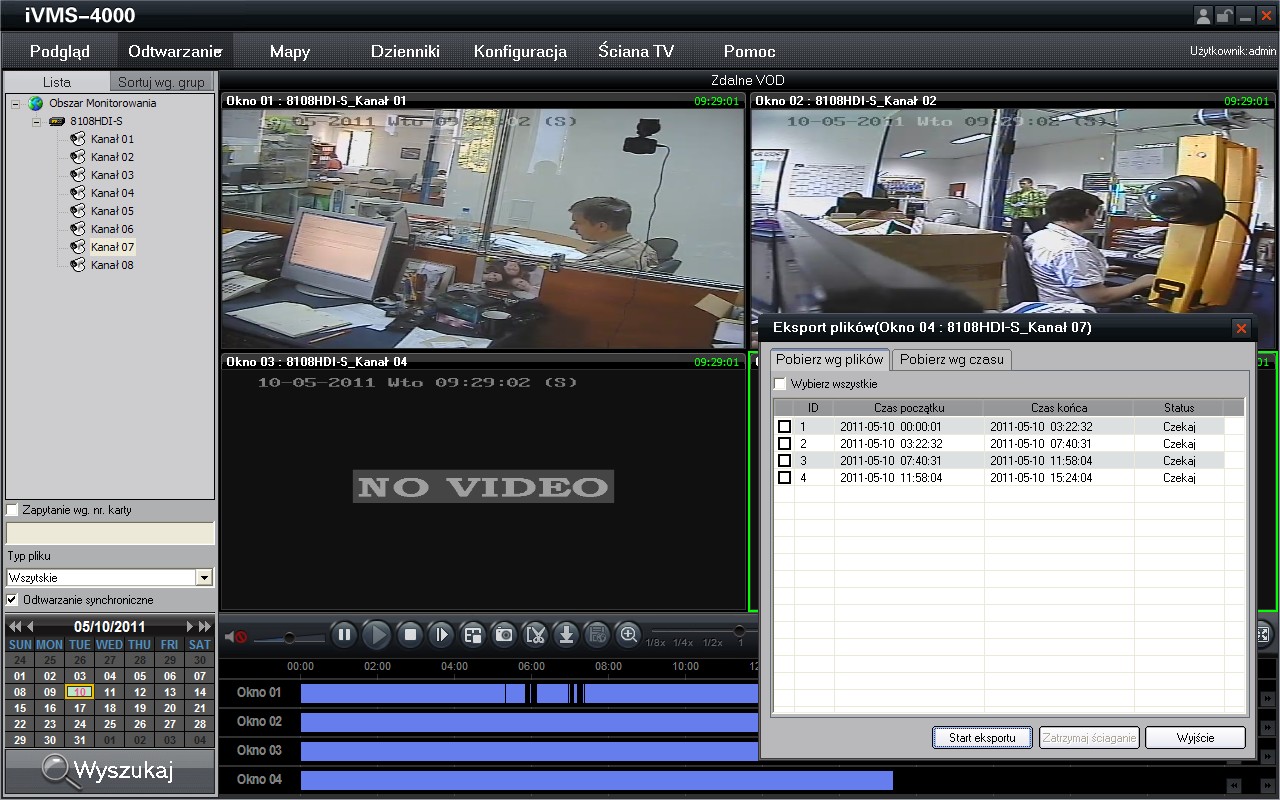The image size is (1280, 800).
Task: Select Kanał 08 in the device tree
Action: click(x=112, y=265)
